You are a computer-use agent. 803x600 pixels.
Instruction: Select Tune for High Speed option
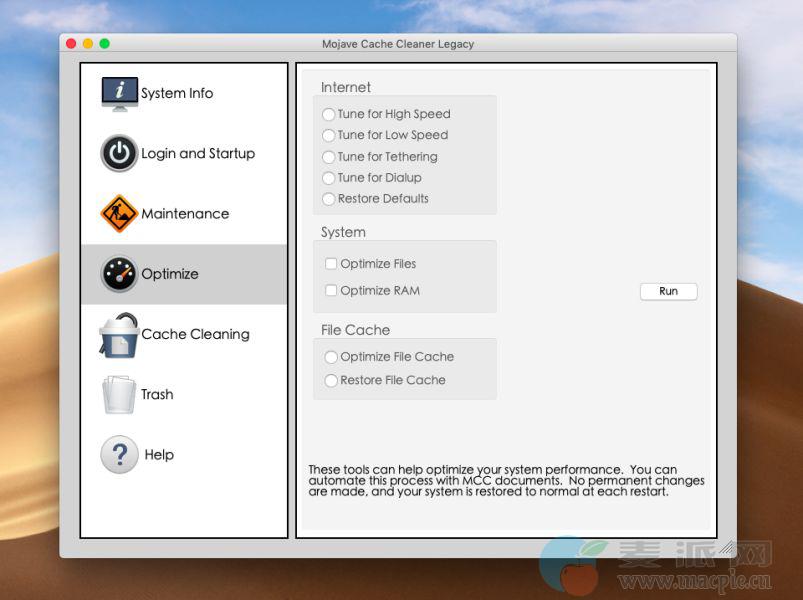tap(329, 114)
